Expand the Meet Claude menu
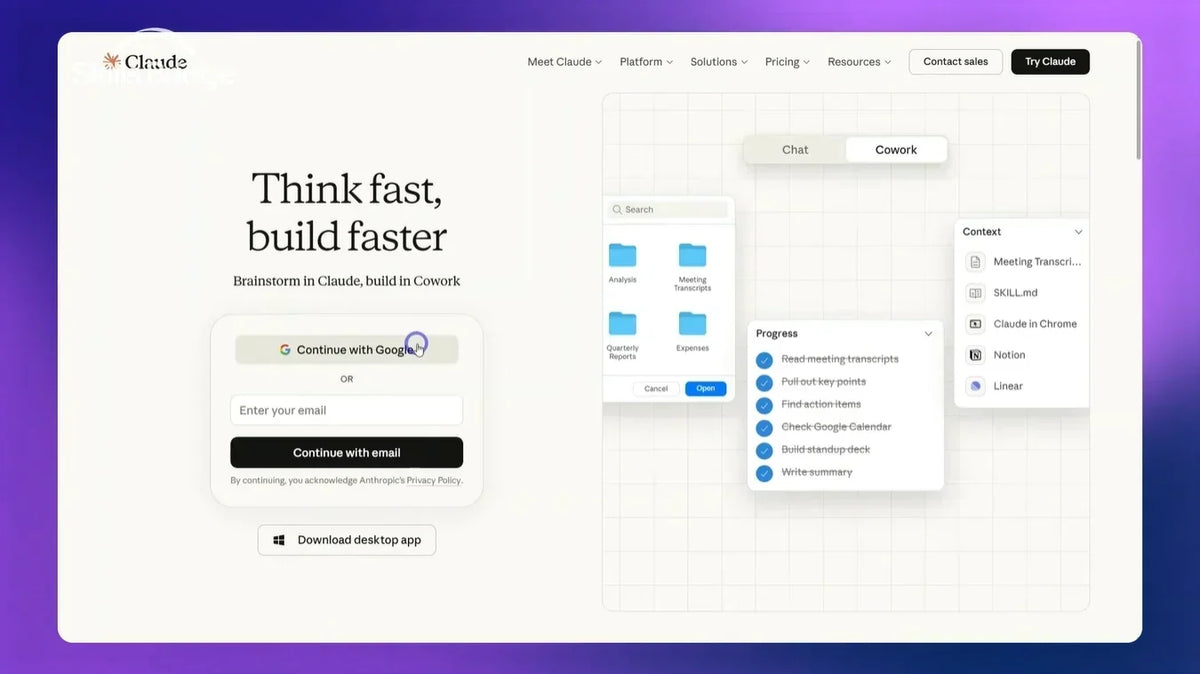The image size is (1200, 674). [x=564, y=62]
